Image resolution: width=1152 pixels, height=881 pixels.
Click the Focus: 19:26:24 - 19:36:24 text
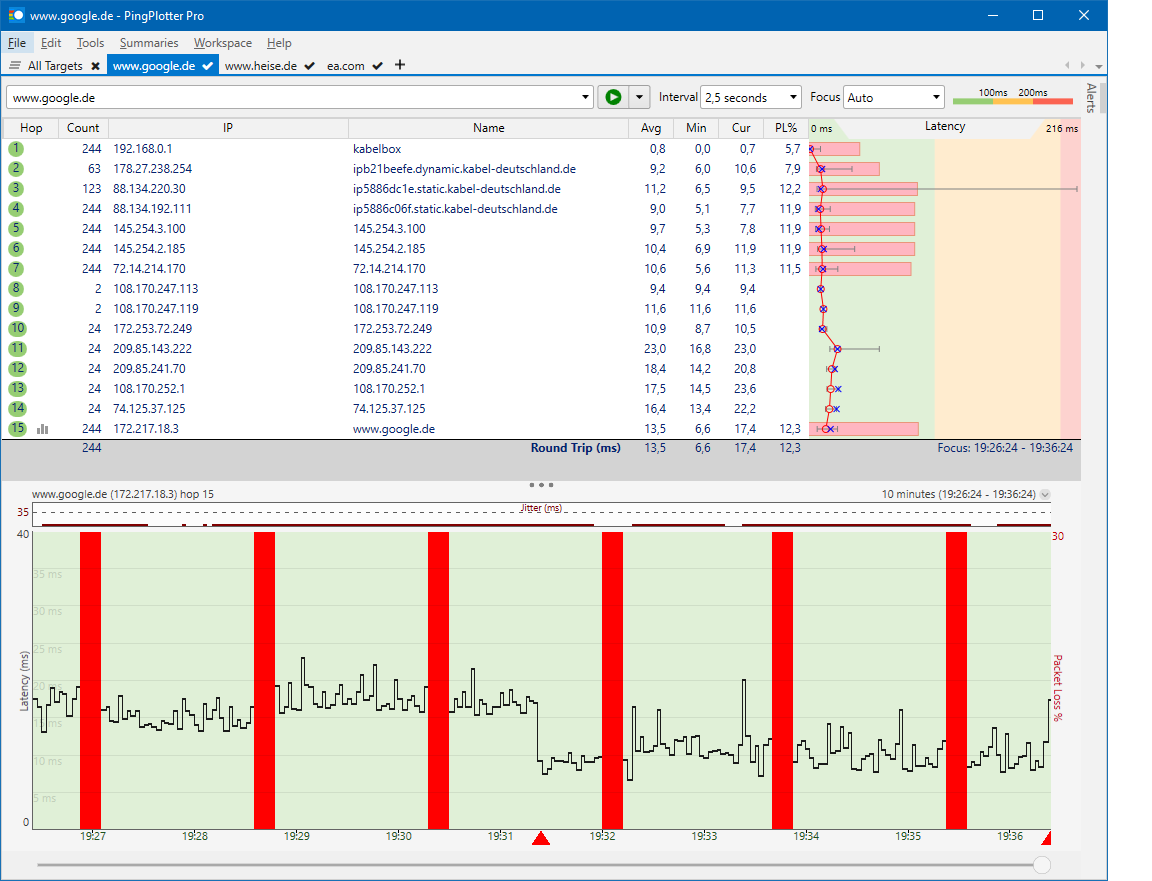1004,447
